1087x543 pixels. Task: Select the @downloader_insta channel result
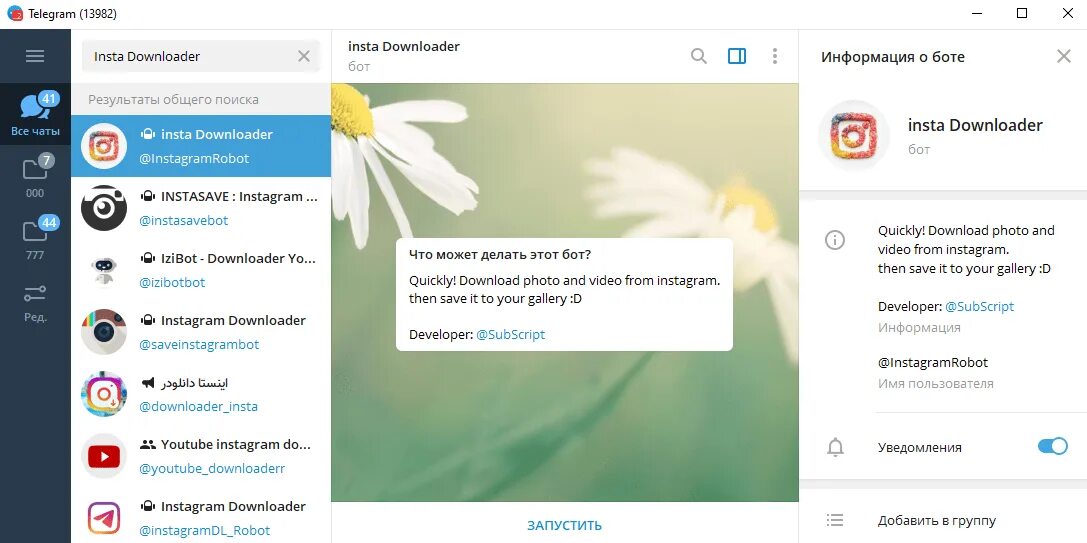click(201, 394)
